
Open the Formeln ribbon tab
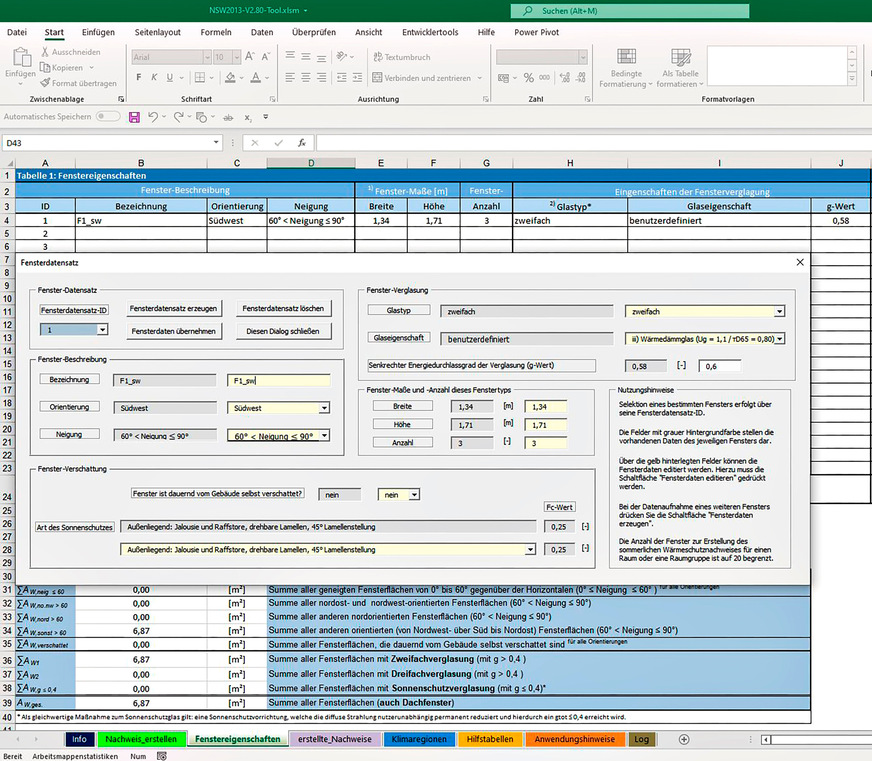coord(216,32)
